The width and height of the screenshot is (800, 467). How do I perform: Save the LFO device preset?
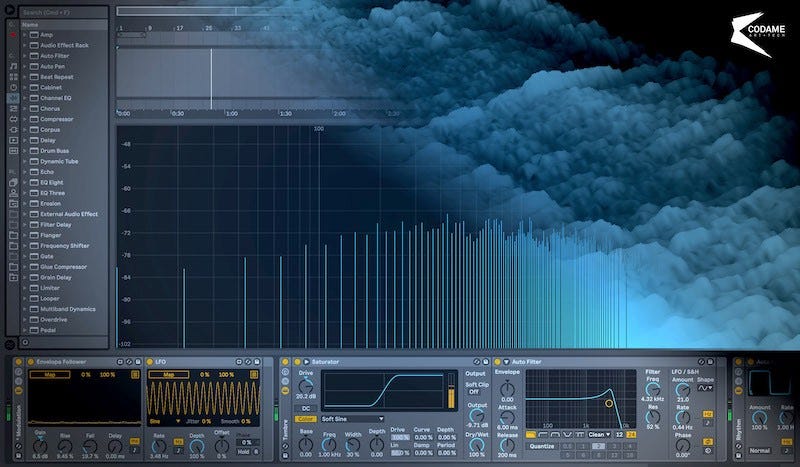257,362
